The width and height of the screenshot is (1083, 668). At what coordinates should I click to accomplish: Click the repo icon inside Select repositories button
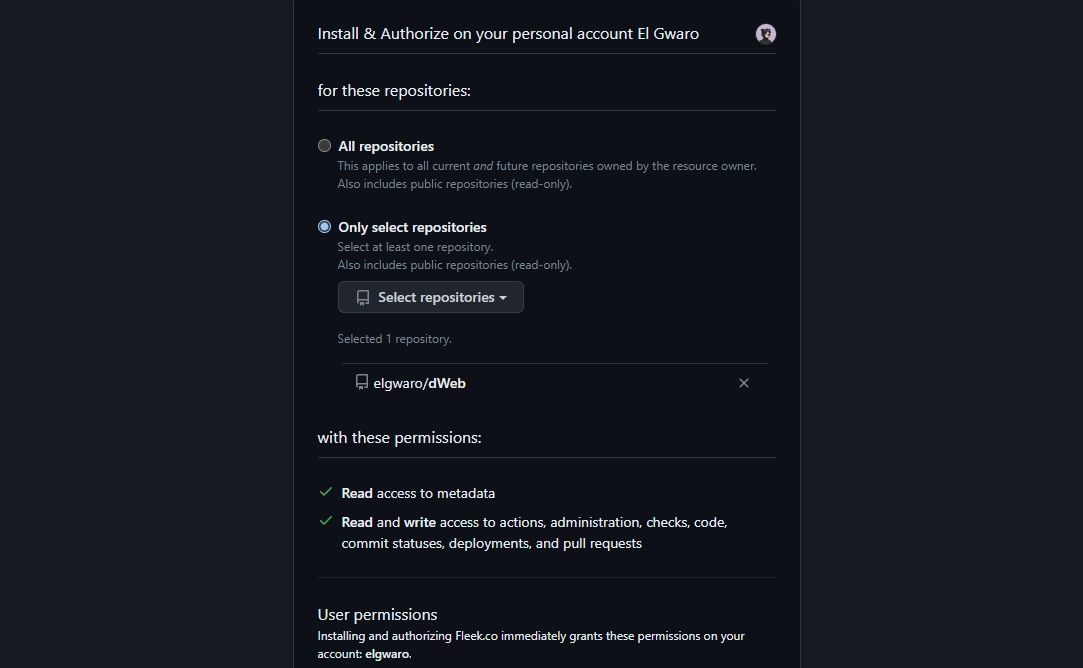tap(361, 296)
